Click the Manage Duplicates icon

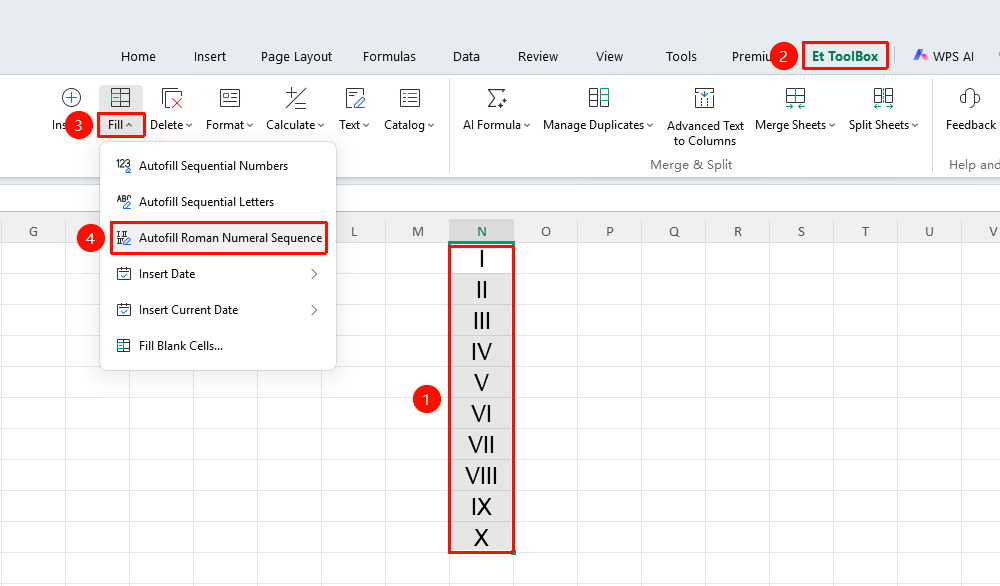point(598,98)
